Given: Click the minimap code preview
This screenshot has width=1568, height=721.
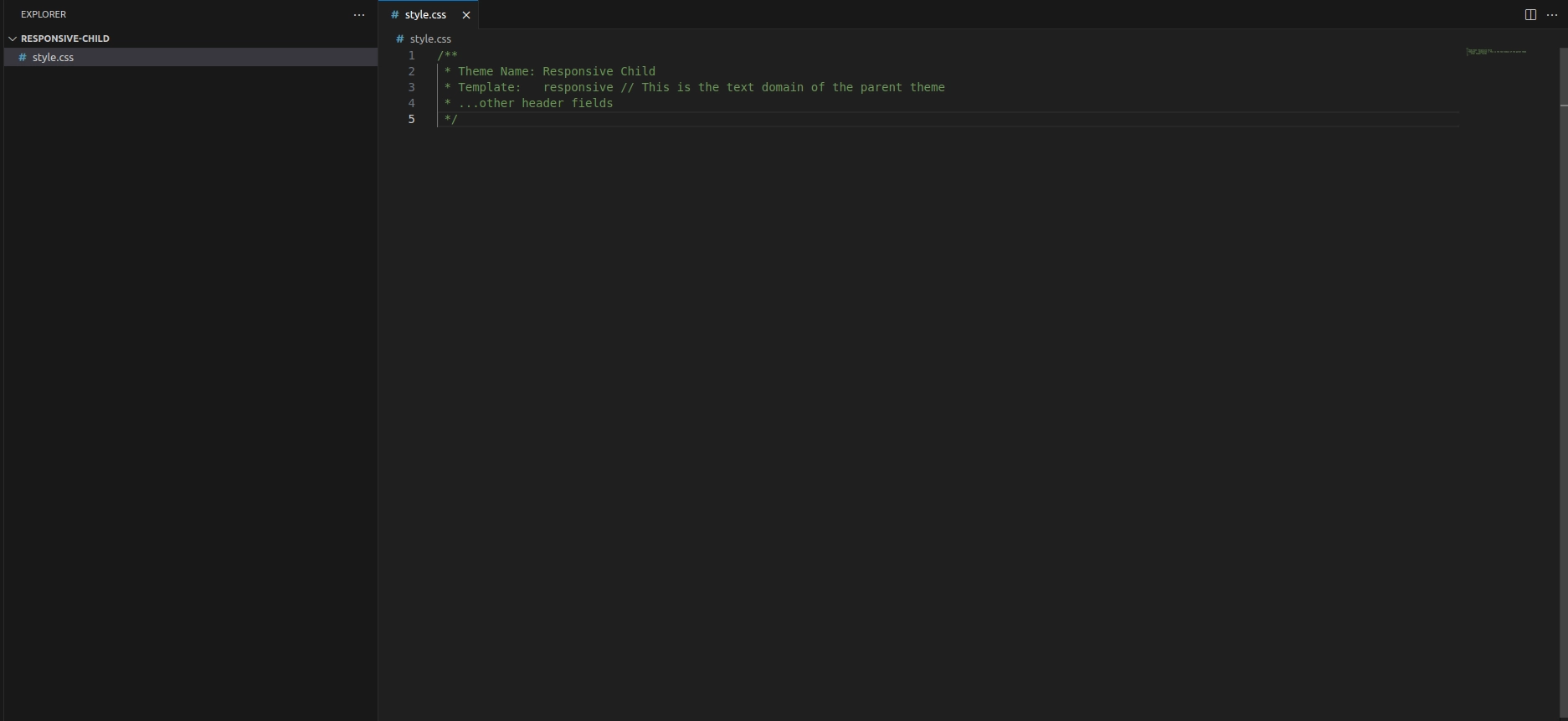Looking at the screenshot, I should 1496,52.
